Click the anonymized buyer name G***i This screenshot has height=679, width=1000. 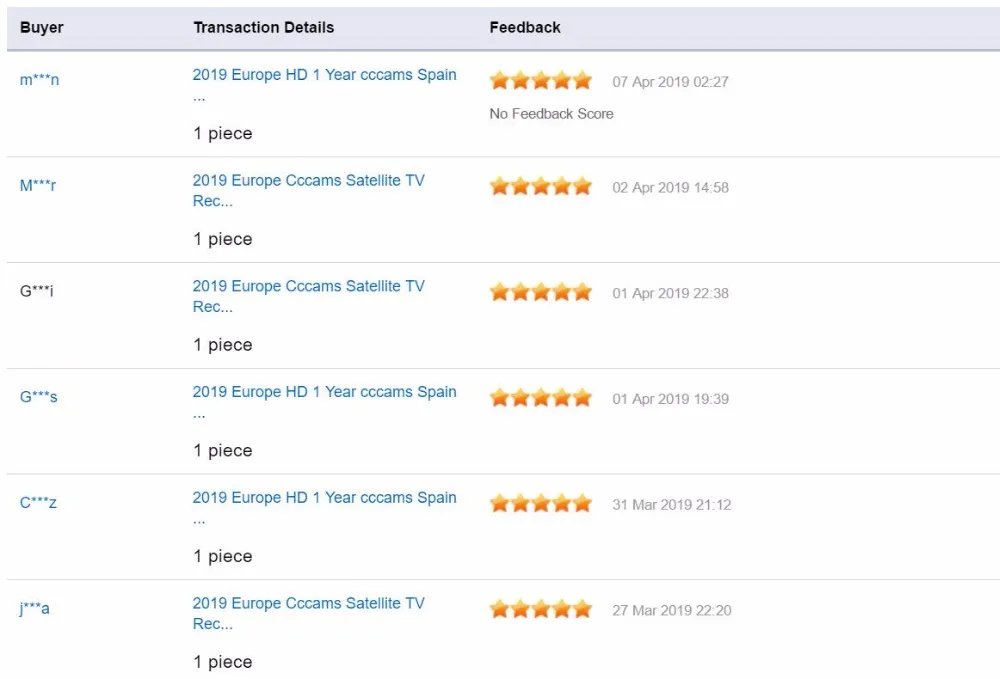[37, 291]
